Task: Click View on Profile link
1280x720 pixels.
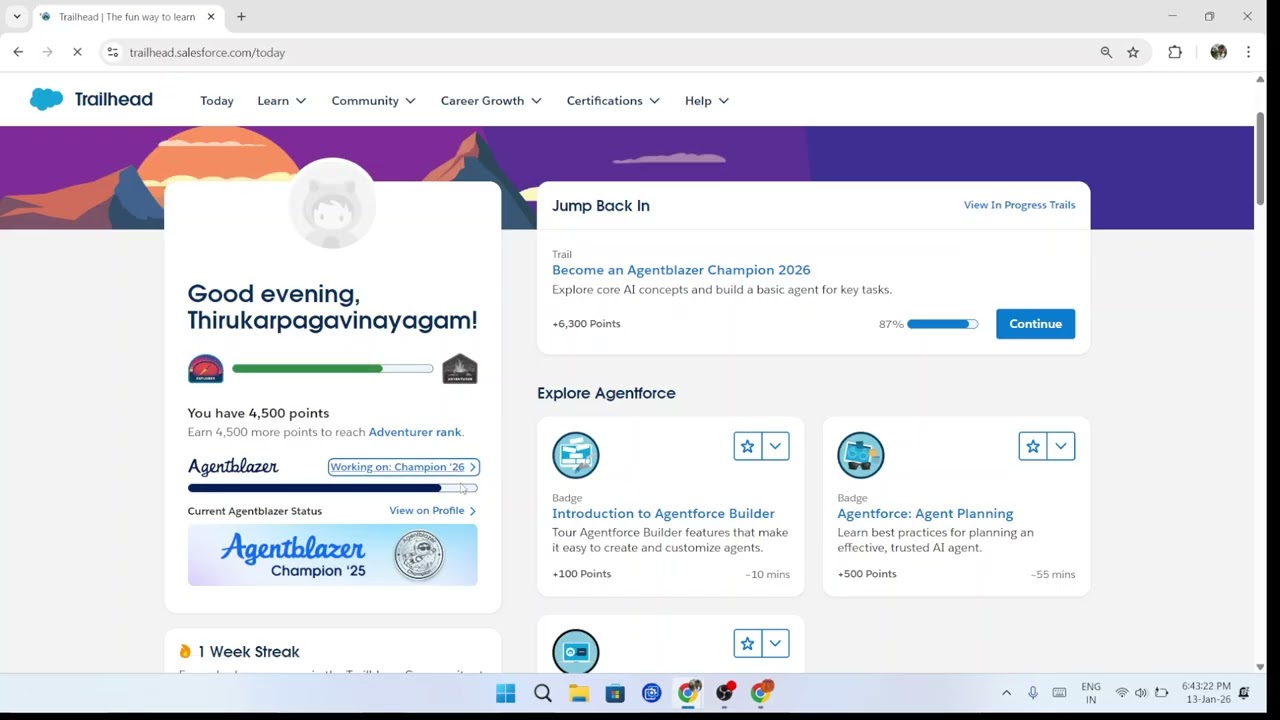Action: point(432,511)
